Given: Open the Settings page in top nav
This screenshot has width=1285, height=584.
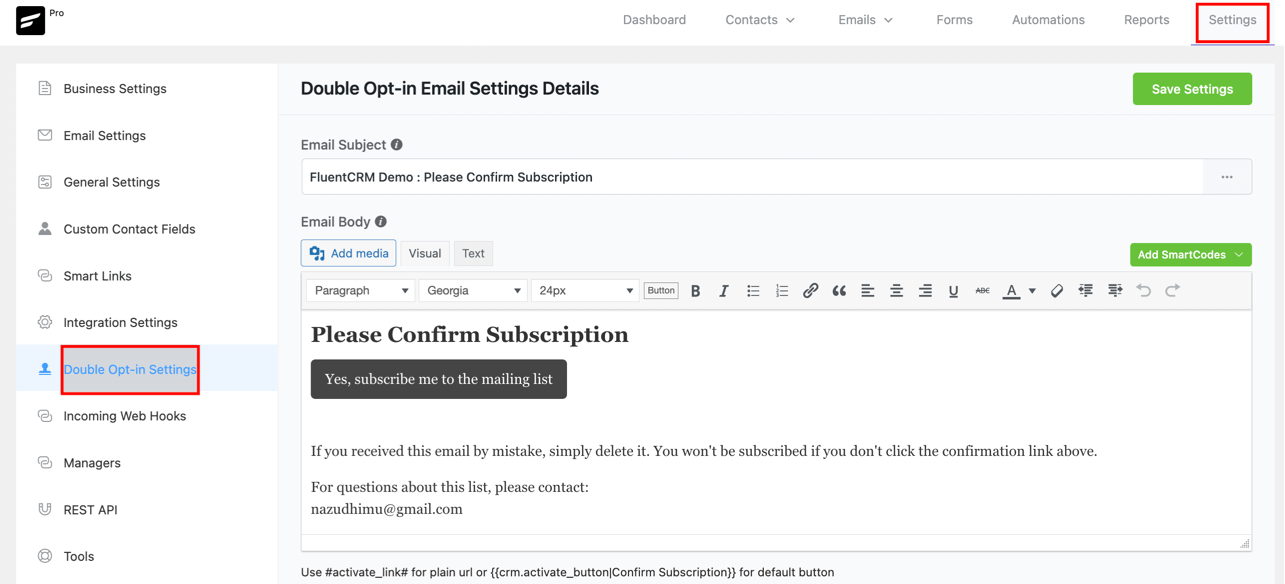Looking at the screenshot, I should (1232, 20).
